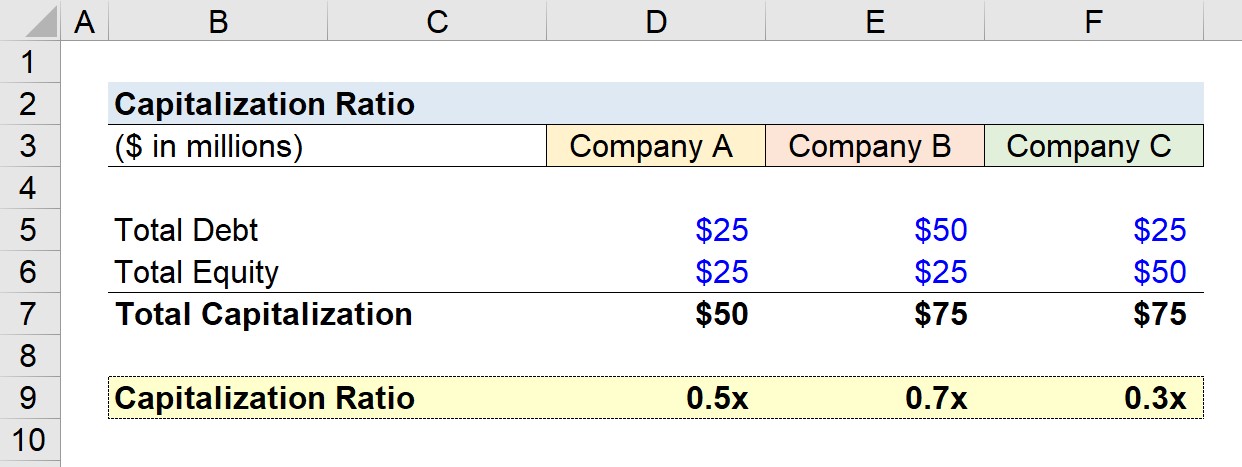The height and width of the screenshot is (467, 1242).
Task: Select the 0.3x Capitalization Ratio cell
Action: 1094,398
